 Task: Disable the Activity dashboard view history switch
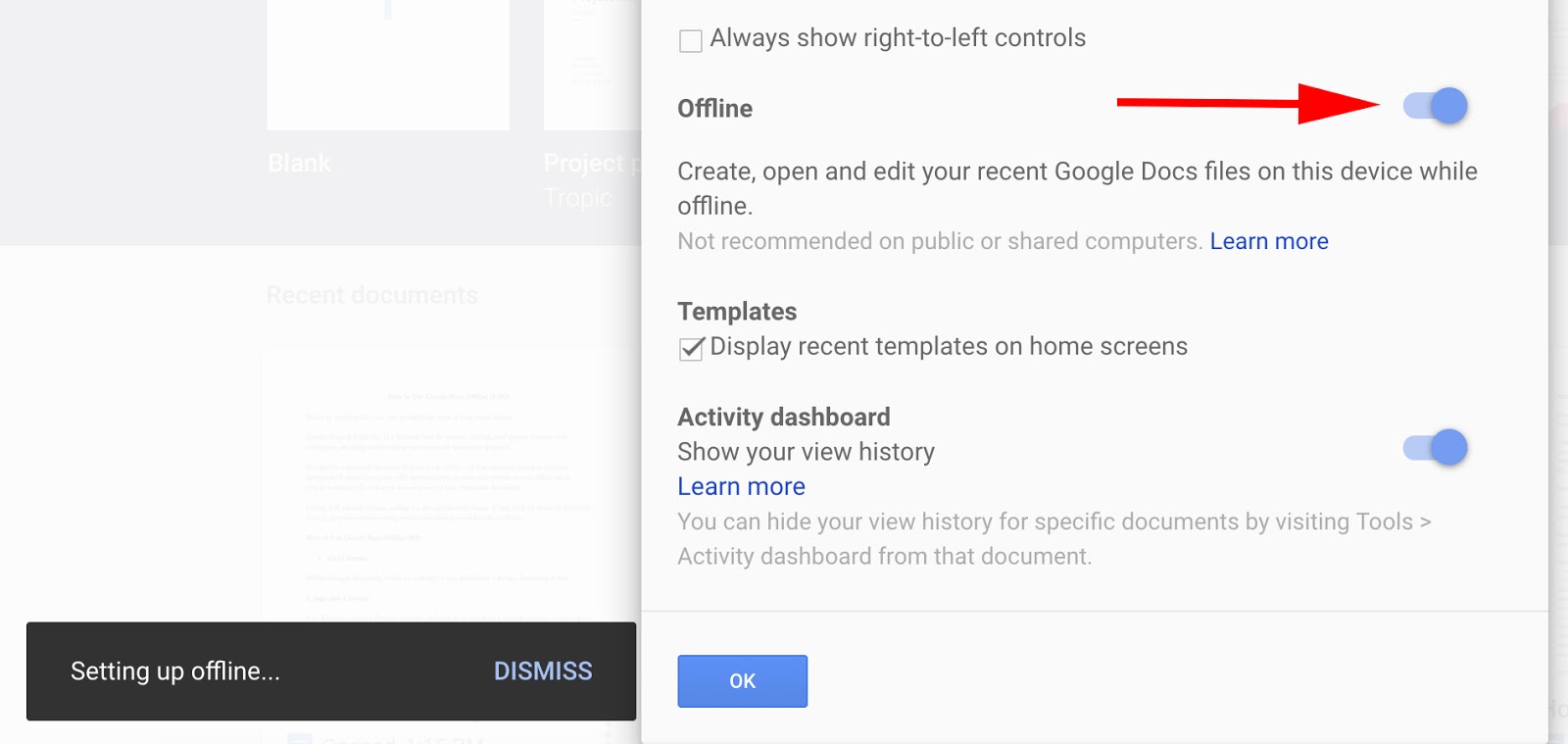1436,448
